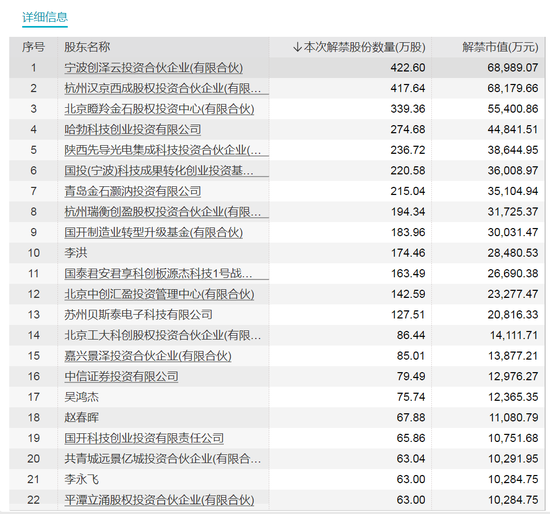Open 北京中创汇盈投资管理中心(有限合伙) link

(x=159, y=294)
